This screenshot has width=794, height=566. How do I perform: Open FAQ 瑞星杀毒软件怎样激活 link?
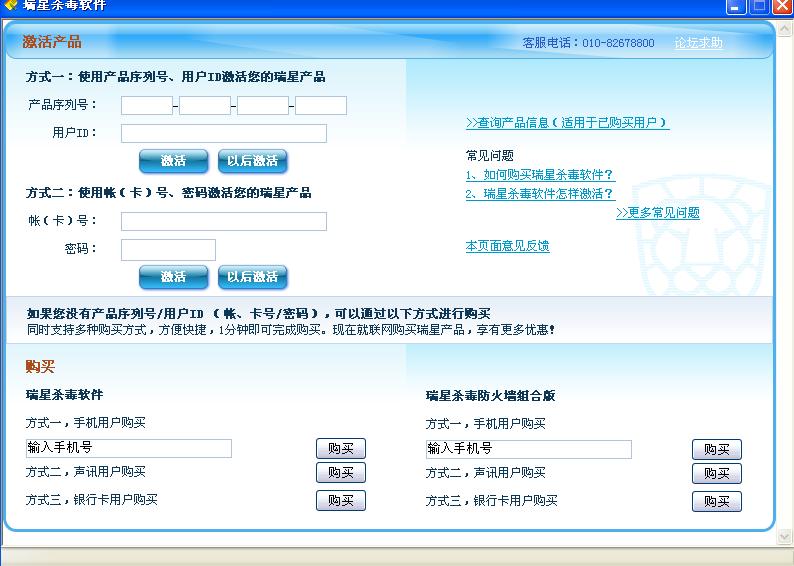(x=540, y=193)
